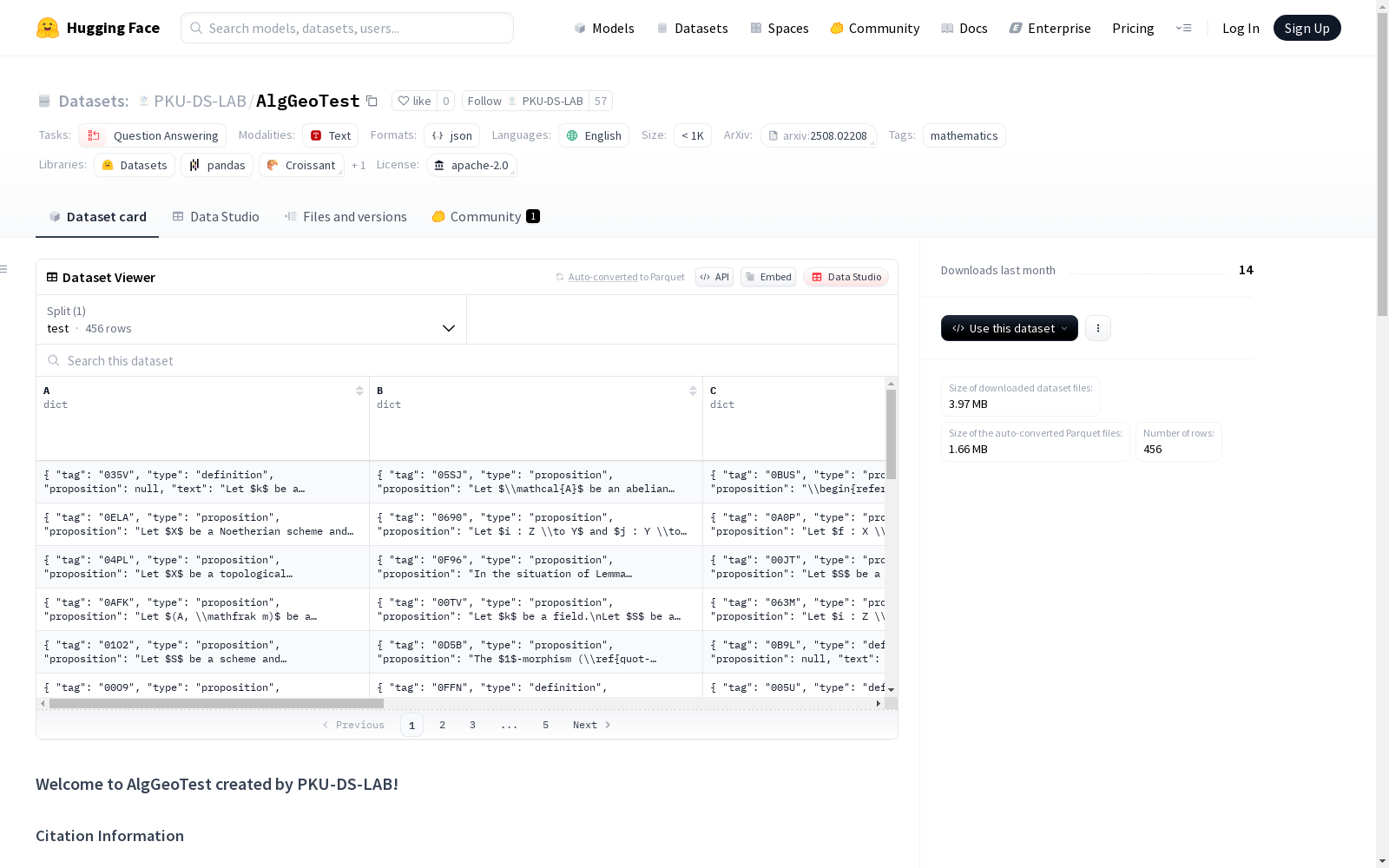This screenshot has height=868, width=1389.
Task: Go to page 2 of the viewer
Action: click(442, 725)
